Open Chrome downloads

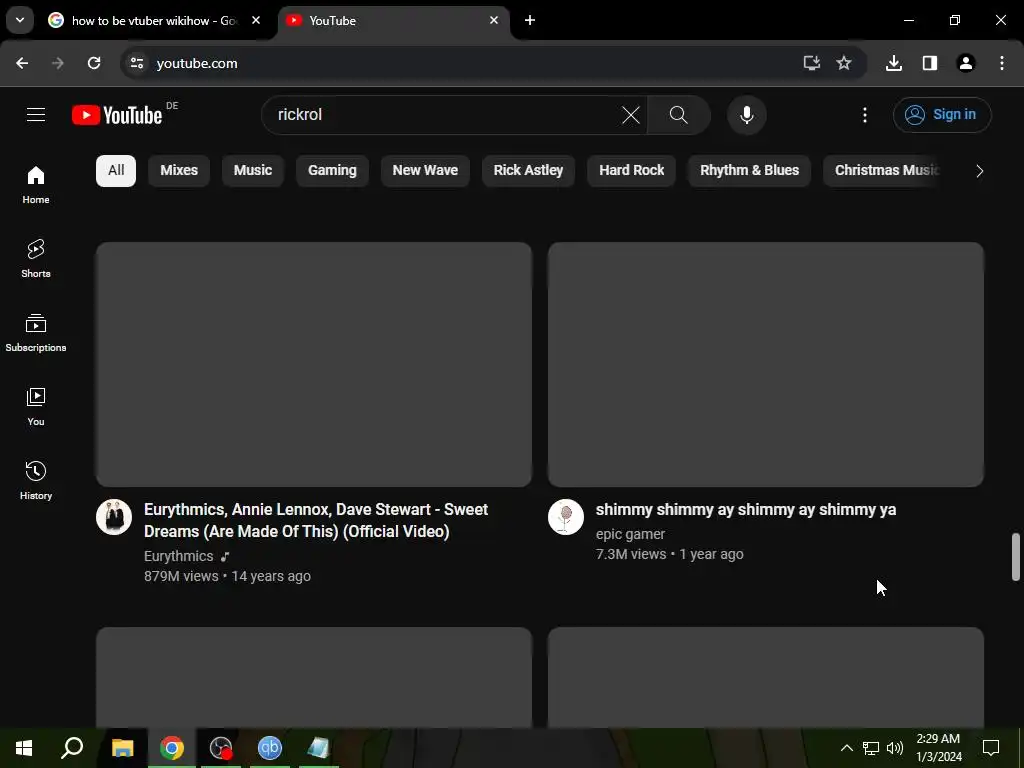pos(894,63)
